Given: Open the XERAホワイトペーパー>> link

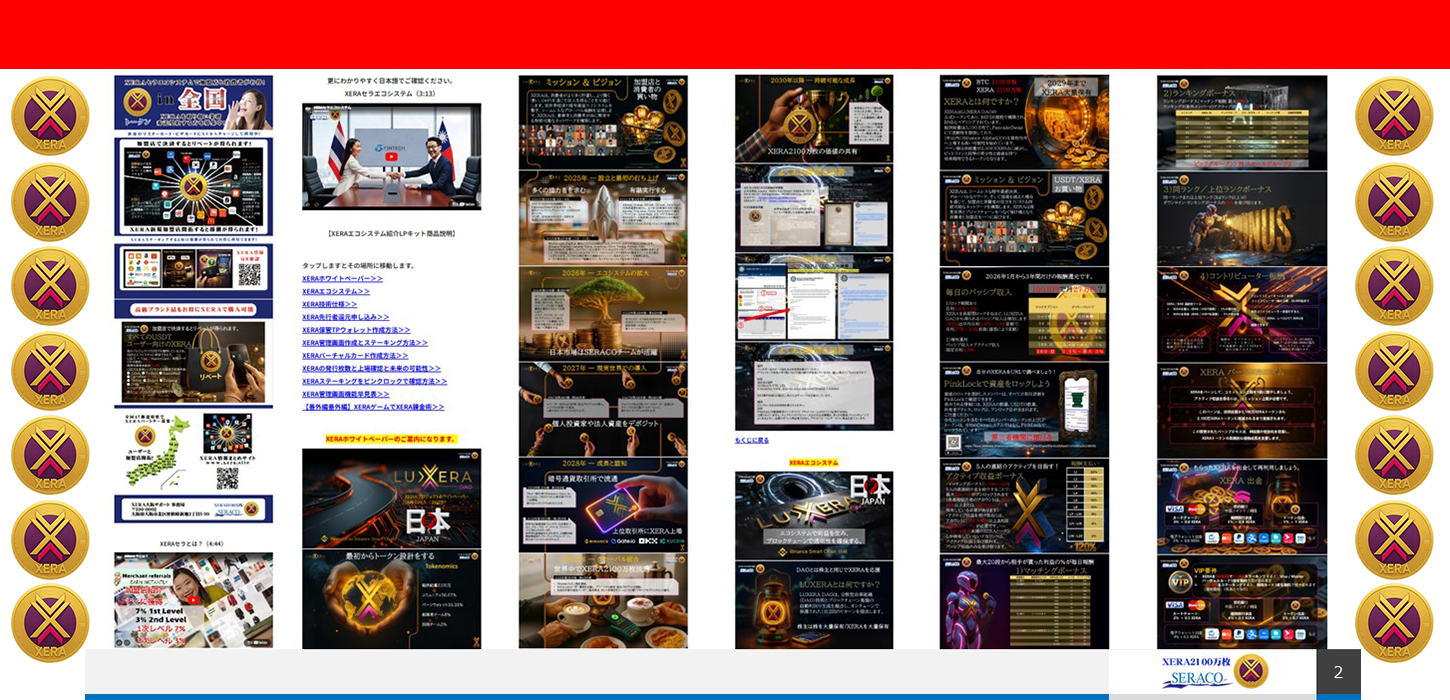Looking at the screenshot, I should (342, 278).
